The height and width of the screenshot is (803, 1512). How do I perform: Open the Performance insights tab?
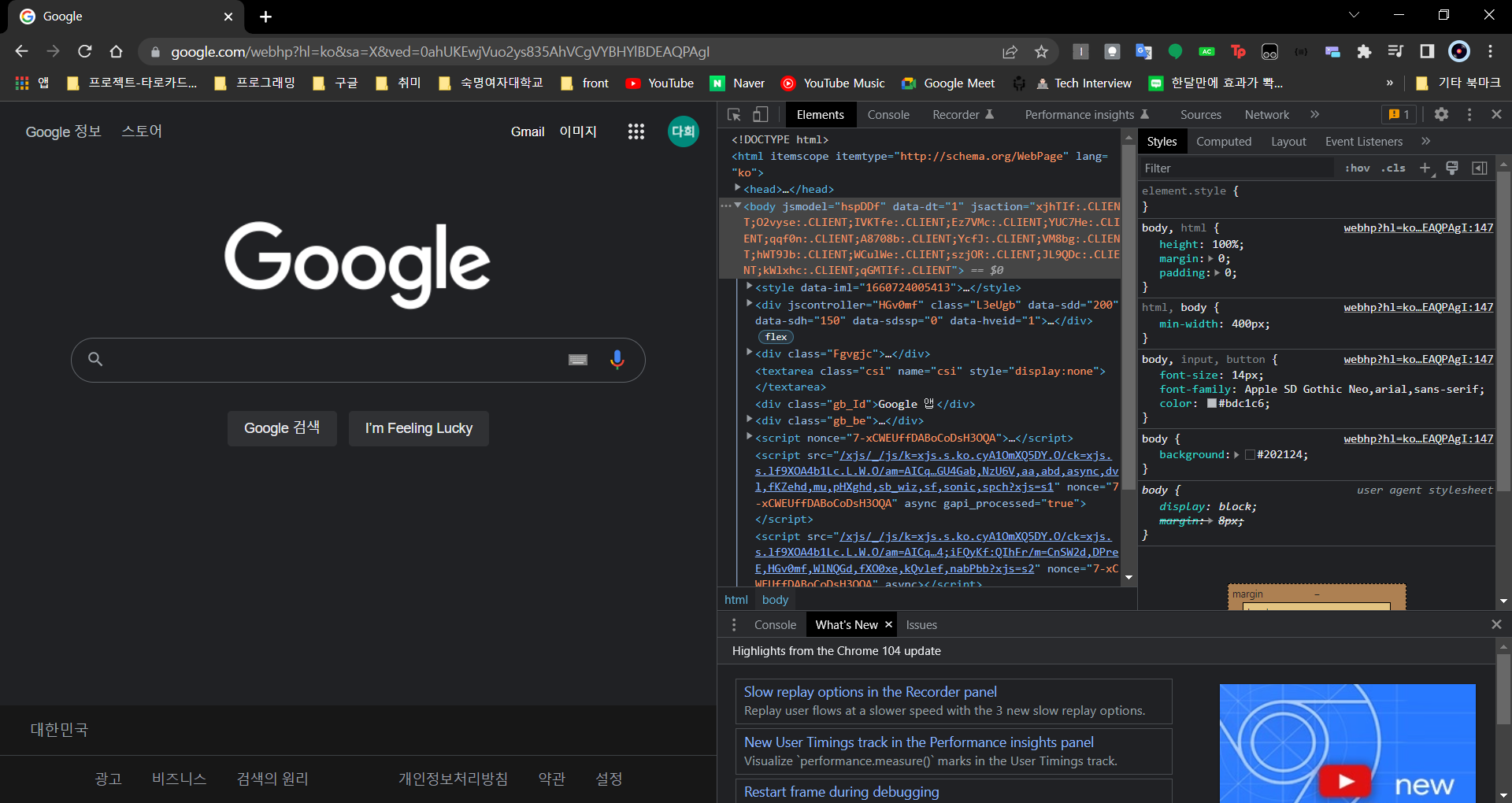pos(1087,115)
